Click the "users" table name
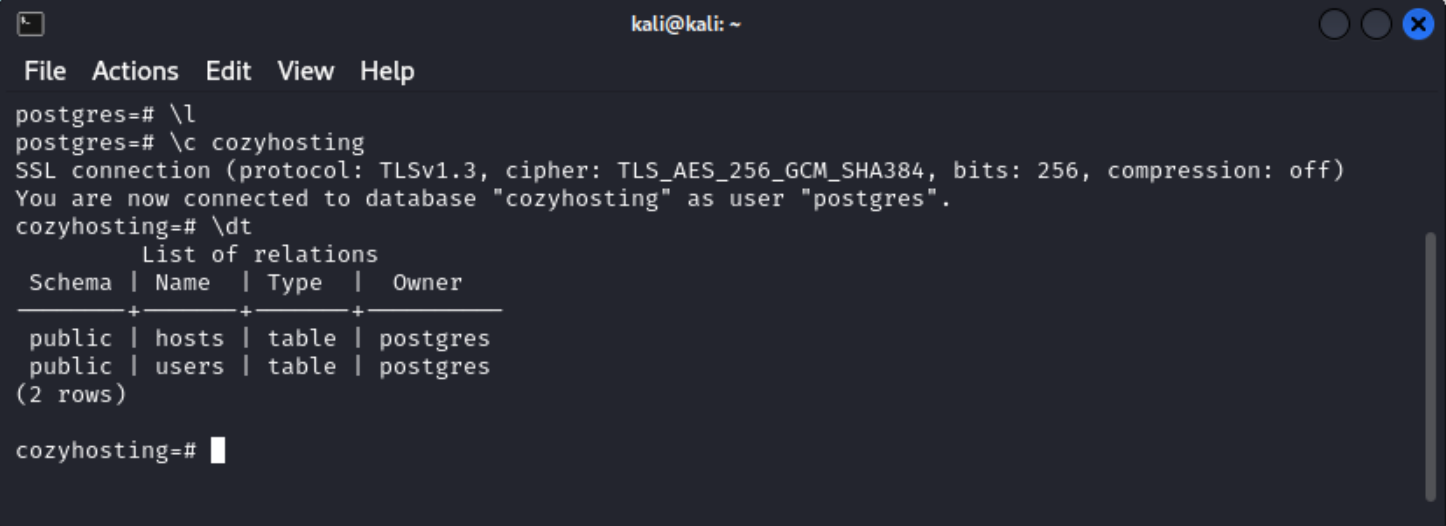Viewport: 1446px width, 526px height. coord(189,367)
